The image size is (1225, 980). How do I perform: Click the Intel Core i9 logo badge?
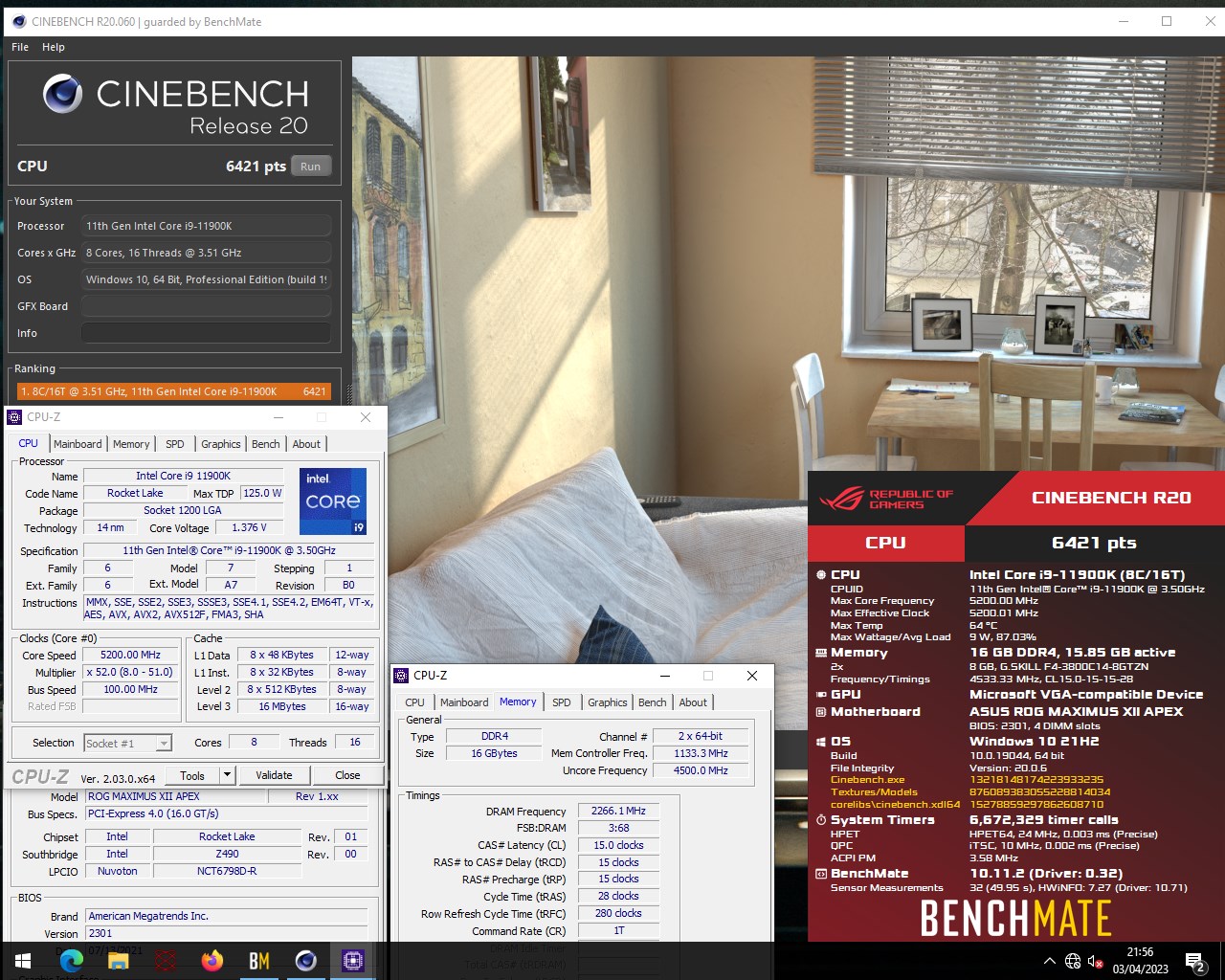(332, 501)
